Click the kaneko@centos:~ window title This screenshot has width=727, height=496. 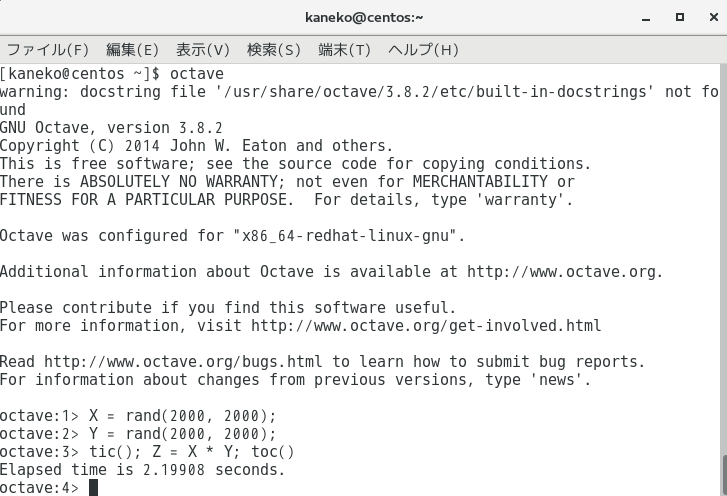point(363,17)
